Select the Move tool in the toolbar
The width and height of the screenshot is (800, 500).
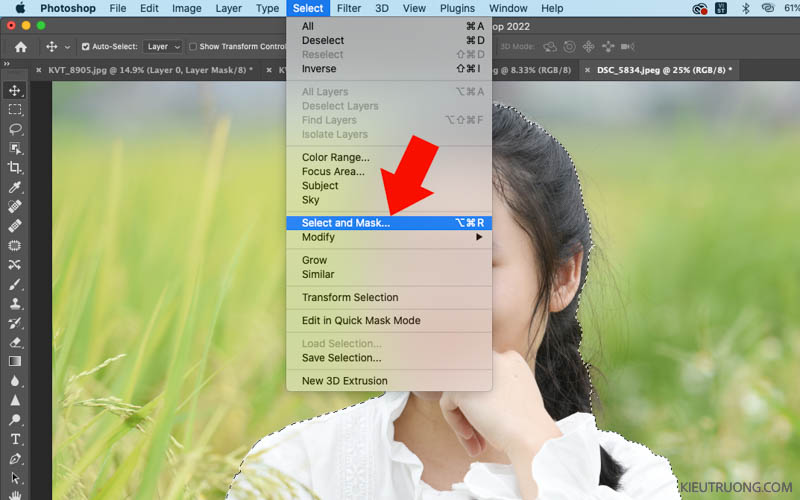pos(14,91)
